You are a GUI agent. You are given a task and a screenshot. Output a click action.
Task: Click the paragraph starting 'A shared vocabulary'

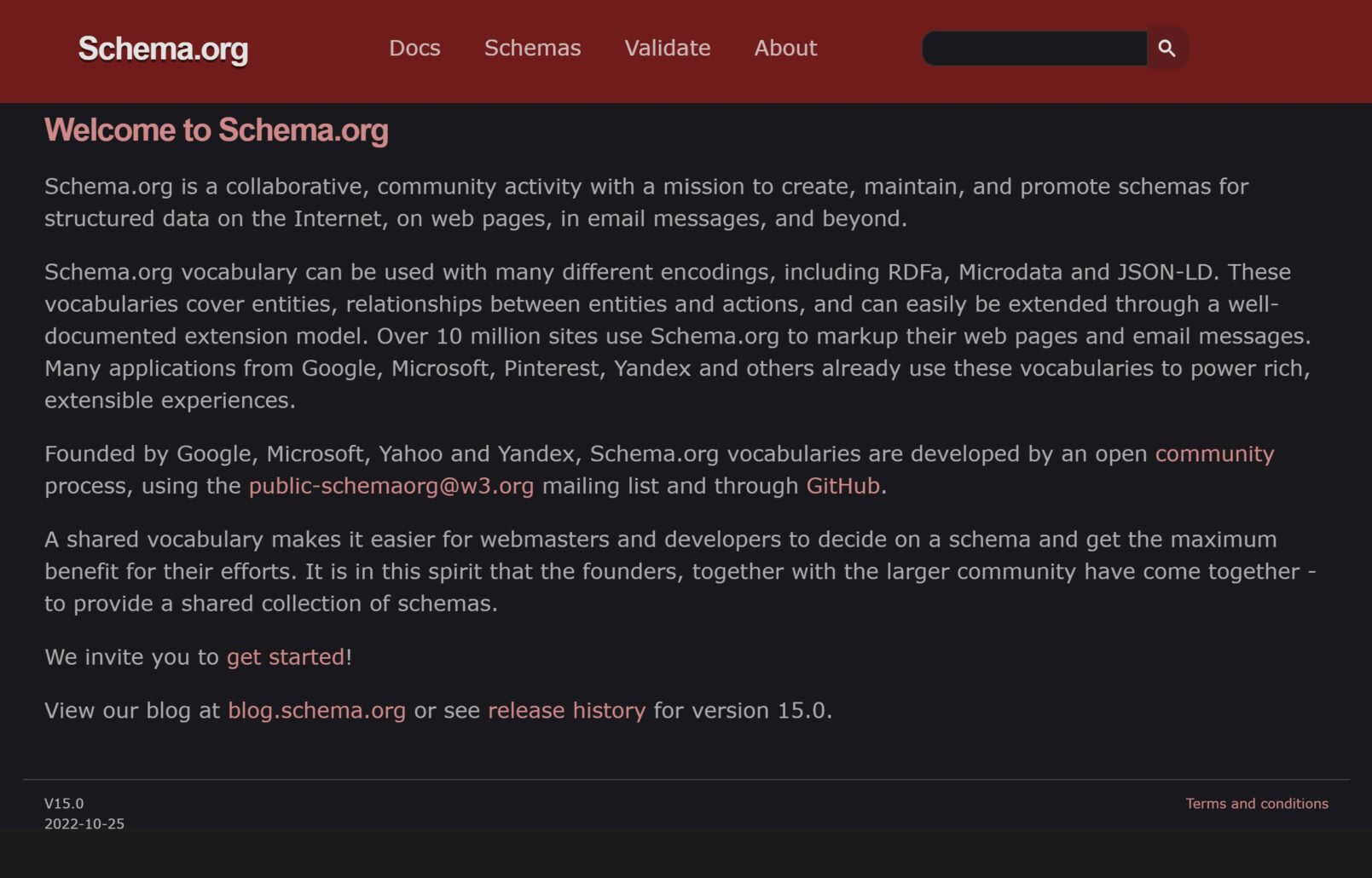(680, 571)
